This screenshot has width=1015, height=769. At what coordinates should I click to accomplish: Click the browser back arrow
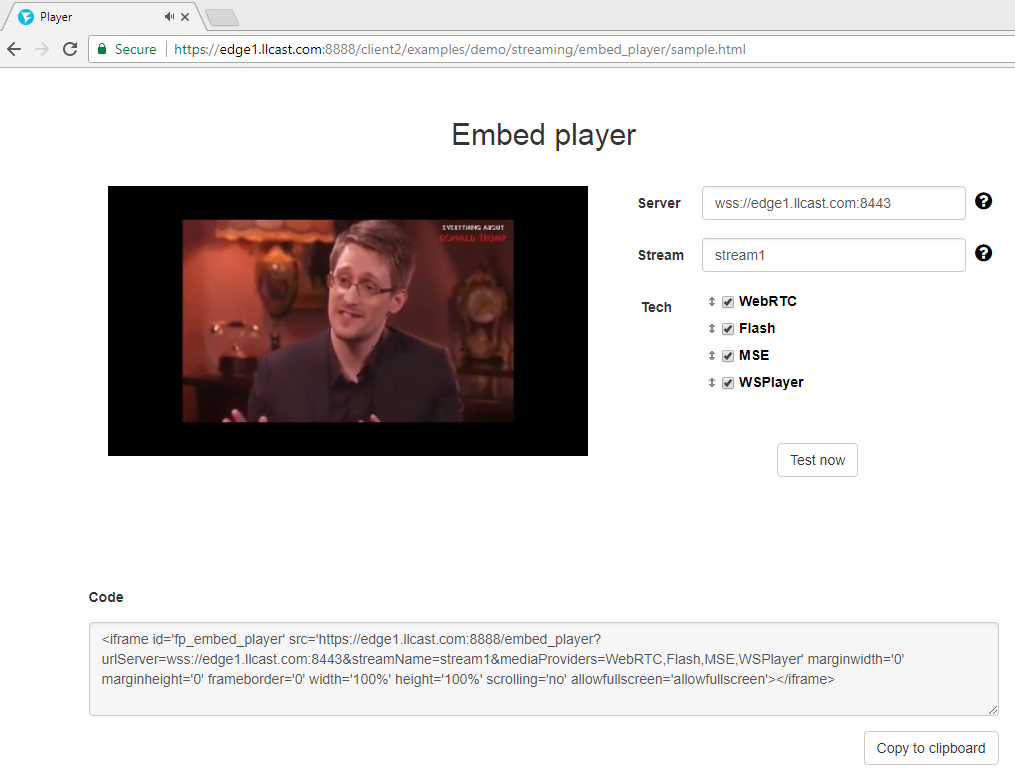pos(14,49)
